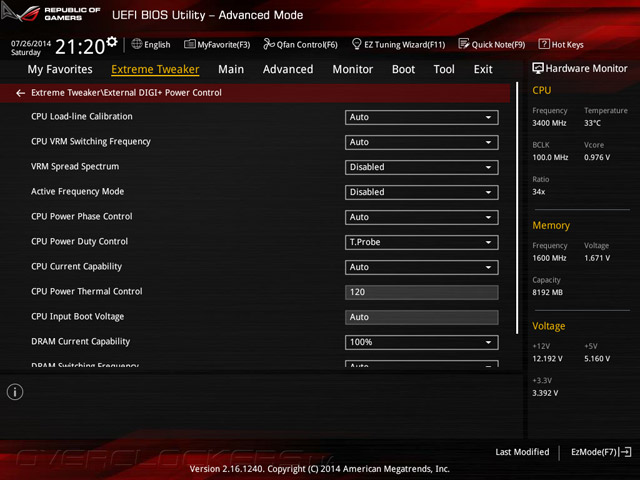The width and height of the screenshot is (640, 480).
Task: Click the info circle icon
Action: click(x=15, y=392)
